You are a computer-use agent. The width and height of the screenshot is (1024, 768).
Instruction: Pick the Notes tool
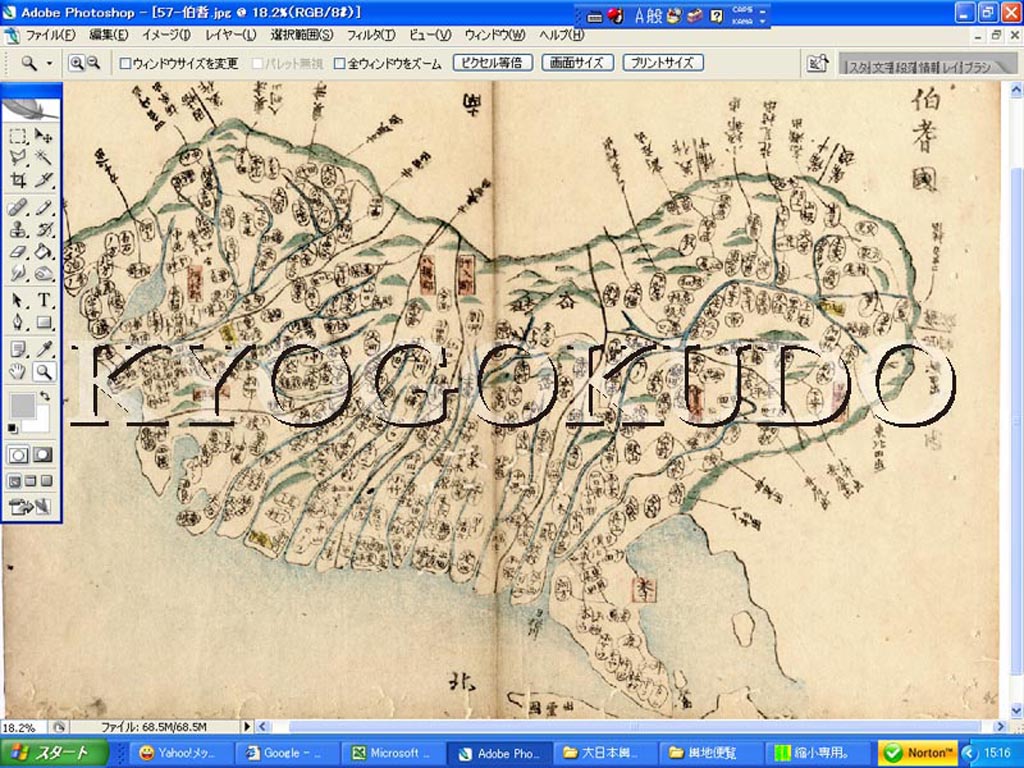coord(18,349)
